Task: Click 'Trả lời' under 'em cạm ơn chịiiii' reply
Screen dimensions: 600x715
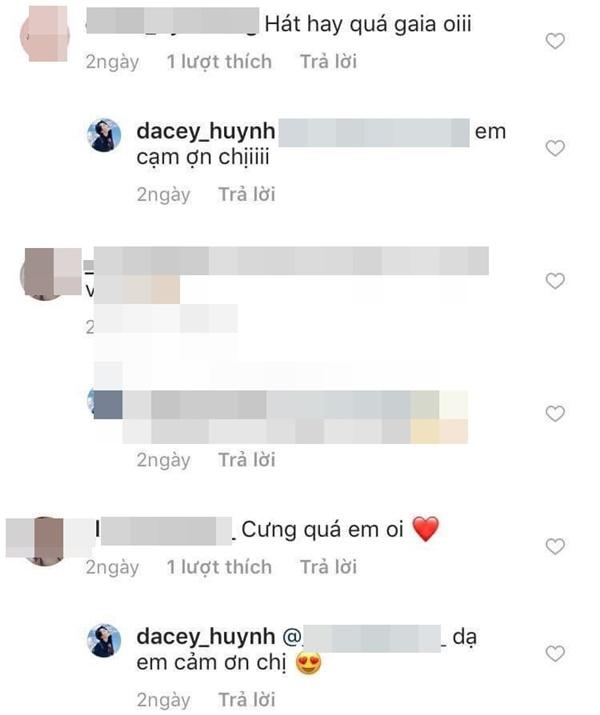Action: pyautogui.click(x=247, y=194)
